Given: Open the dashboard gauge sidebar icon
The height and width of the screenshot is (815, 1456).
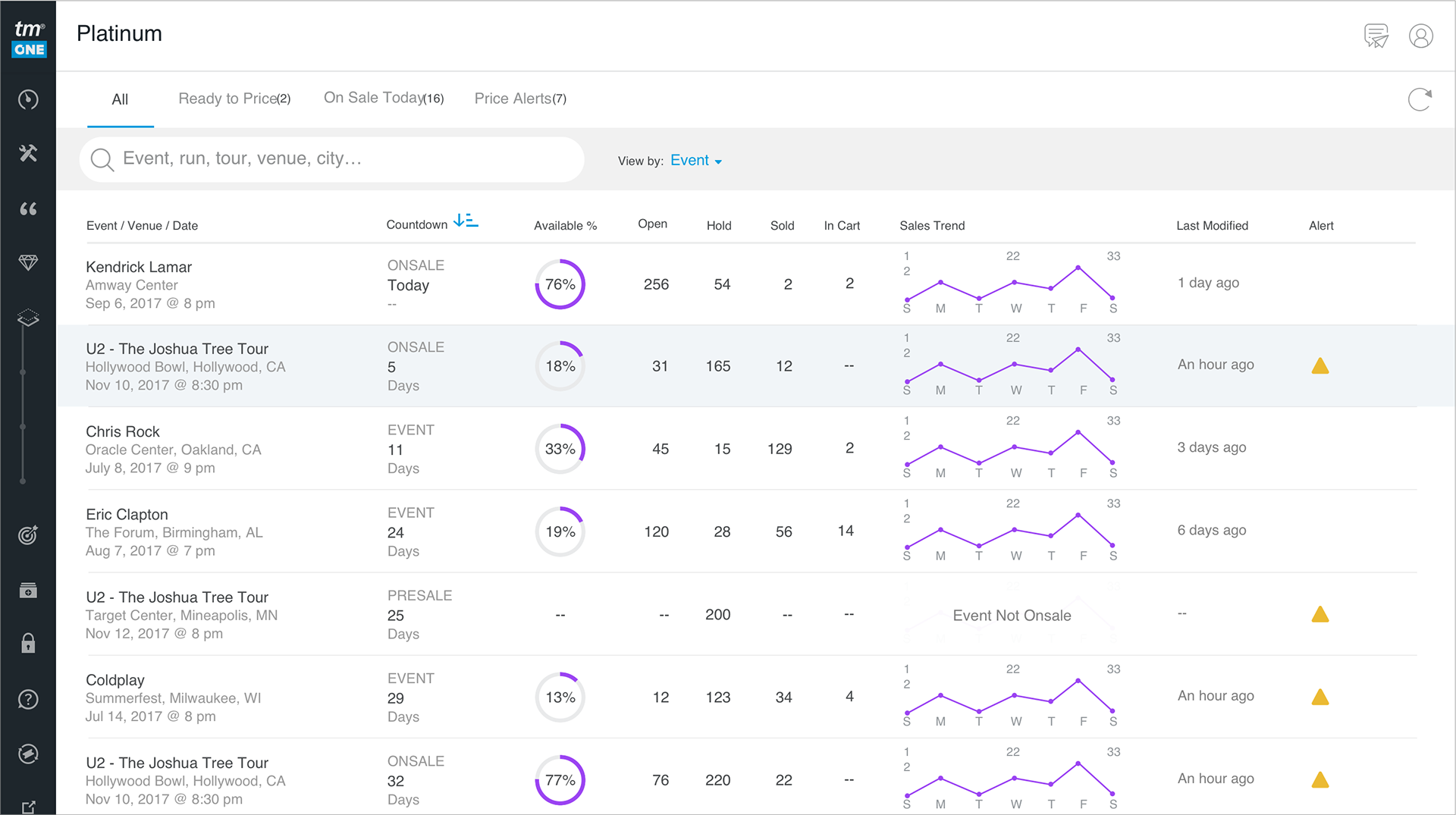Looking at the screenshot, I should click(28, 99).
